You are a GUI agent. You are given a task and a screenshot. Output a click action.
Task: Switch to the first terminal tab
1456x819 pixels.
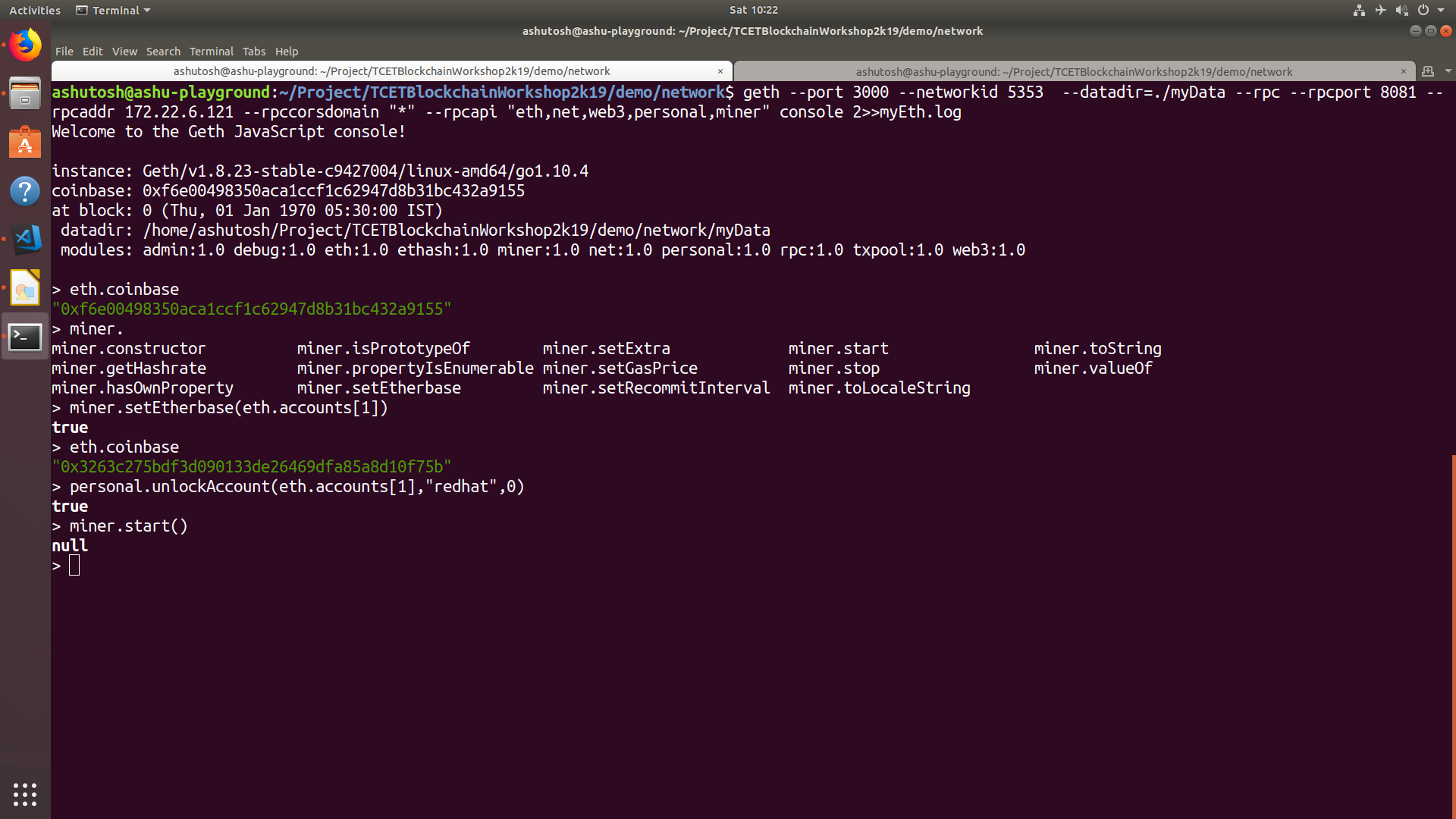(x=391, y=71)
